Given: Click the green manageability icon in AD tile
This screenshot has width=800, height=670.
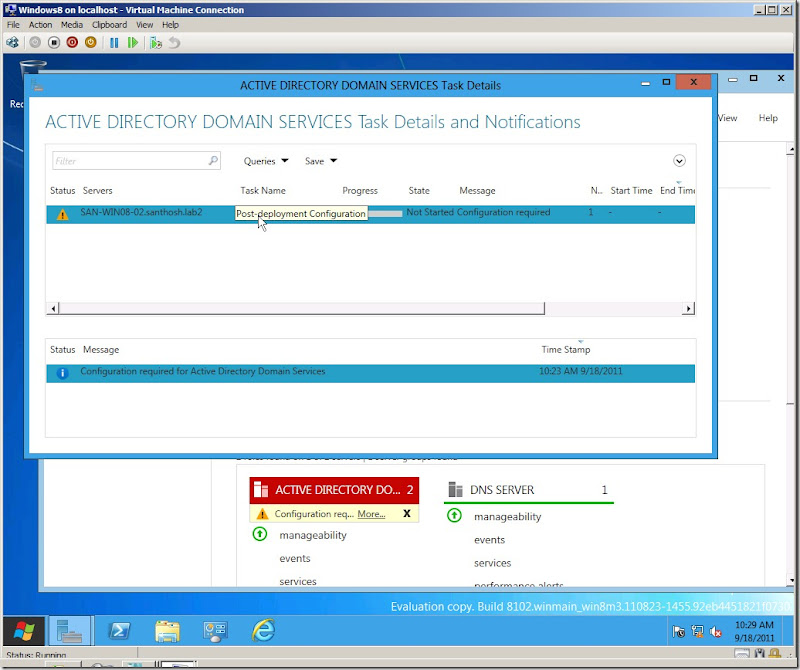Looking at the screenshot, I should click(260, 534).
